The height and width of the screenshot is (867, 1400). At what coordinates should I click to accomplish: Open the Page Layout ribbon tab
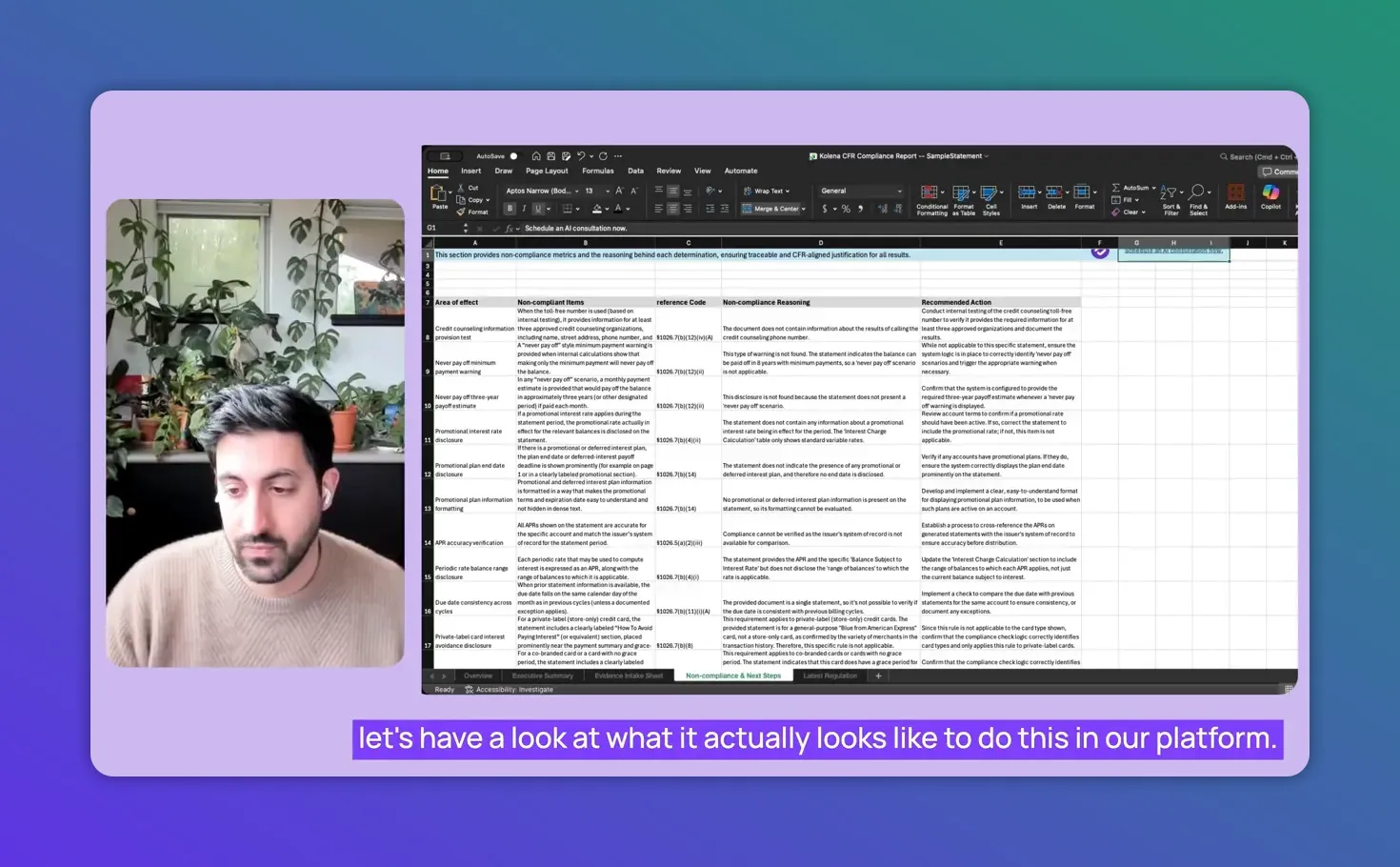(547, 171)
